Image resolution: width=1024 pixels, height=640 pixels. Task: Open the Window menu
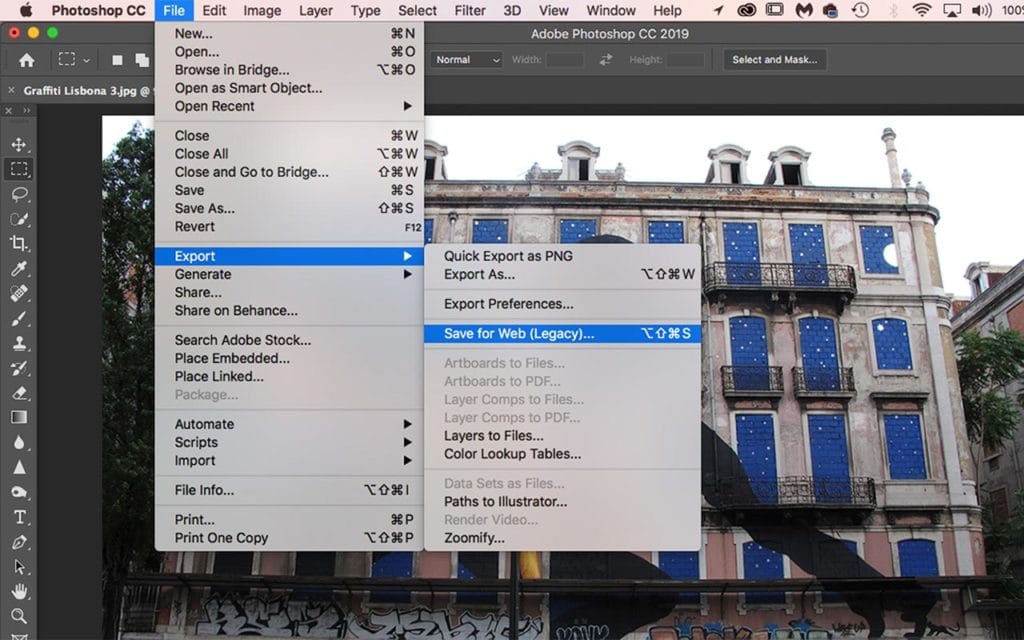pyautogui.click(x=610, y=11)
